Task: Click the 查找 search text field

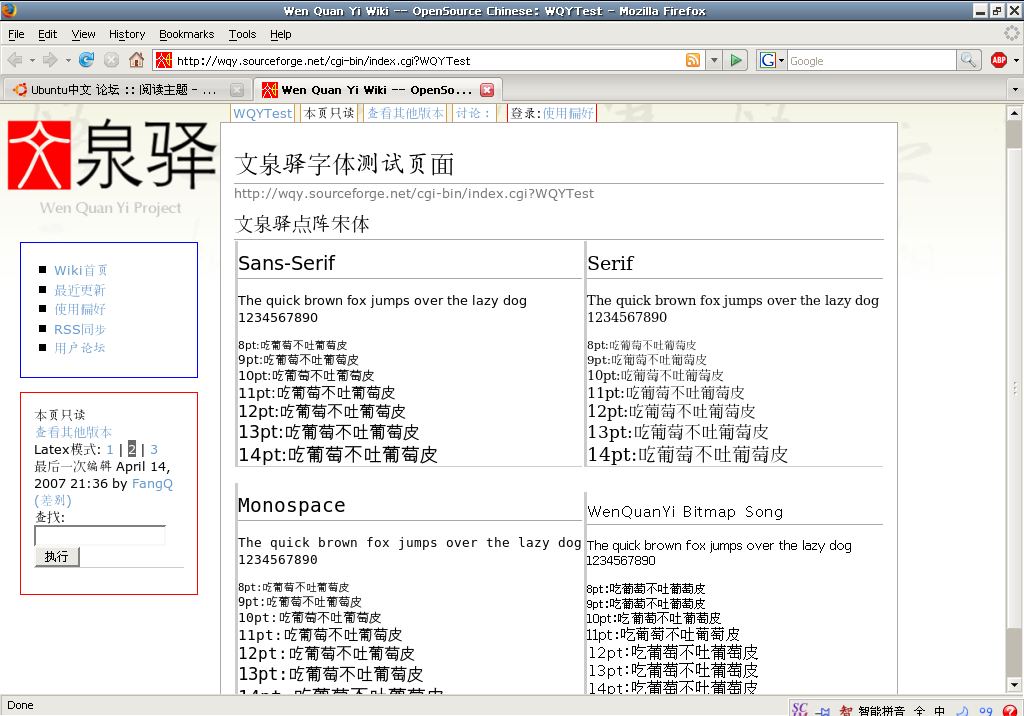Action: pos(100,536)
